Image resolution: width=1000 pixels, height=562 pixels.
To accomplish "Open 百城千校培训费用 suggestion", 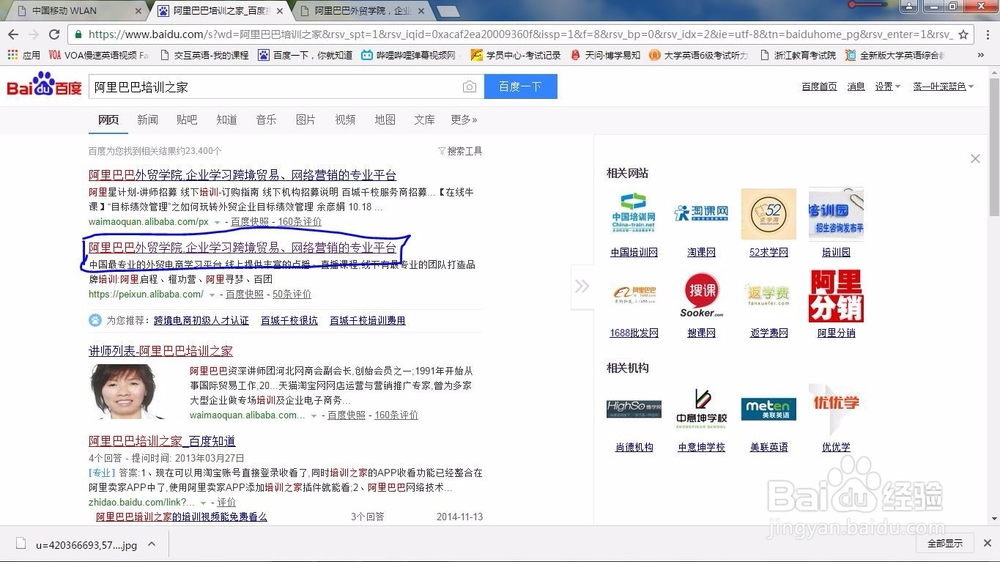I will coord(367,320).
